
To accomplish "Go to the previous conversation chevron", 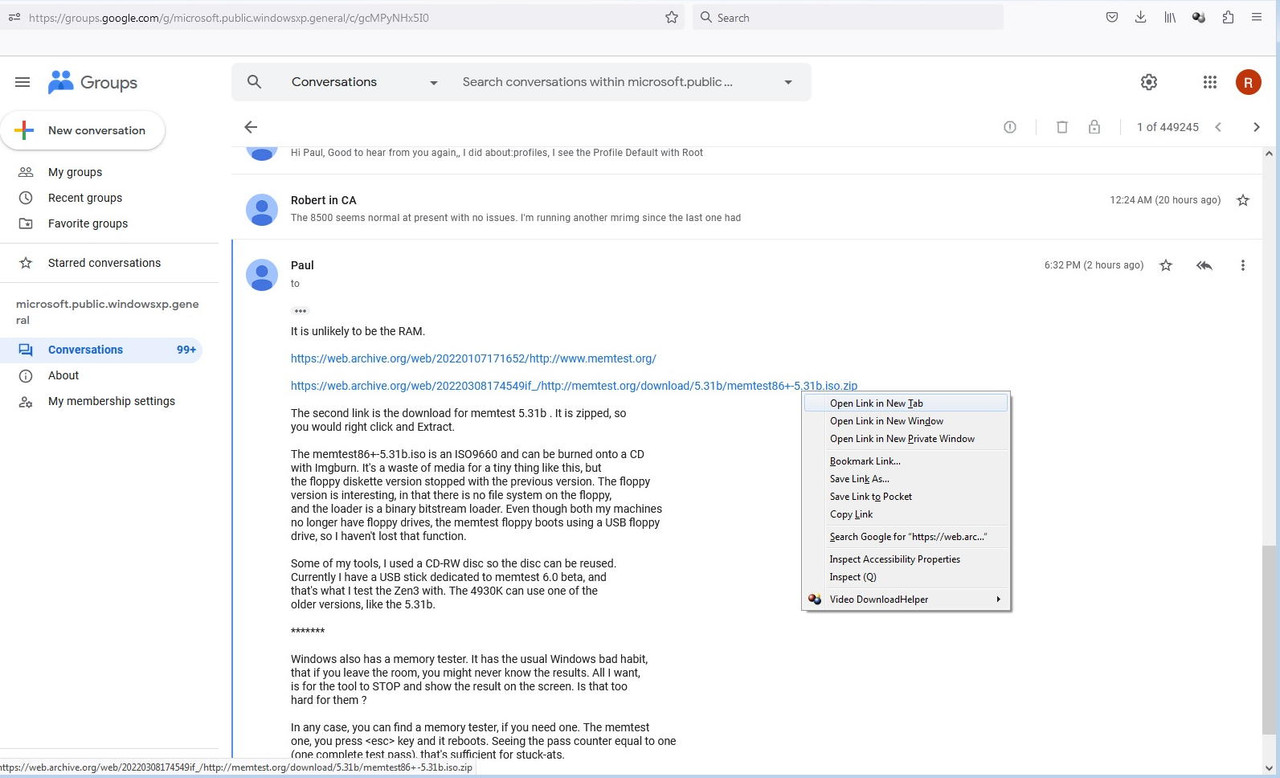I will pyautogui.click(x=1218, y=127).
